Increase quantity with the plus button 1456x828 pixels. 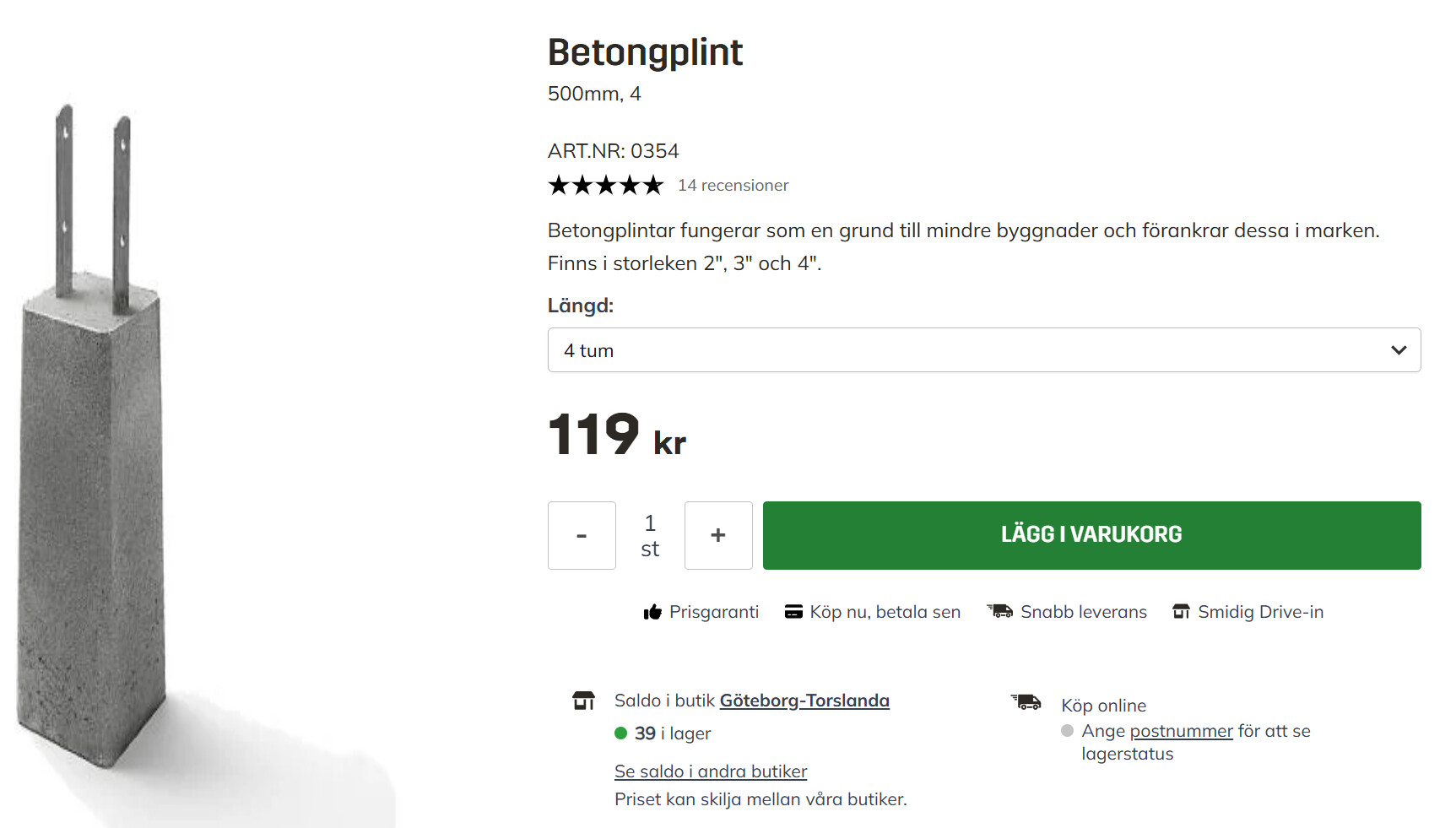coord(718,536)
